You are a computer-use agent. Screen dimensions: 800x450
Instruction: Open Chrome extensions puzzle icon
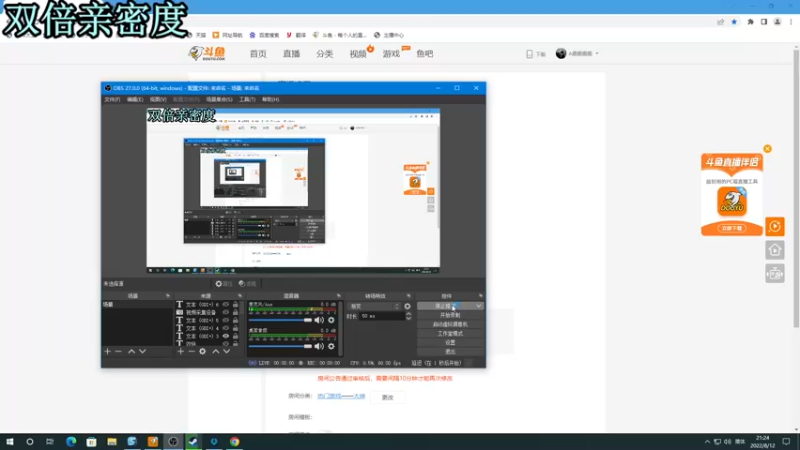[x=751, y=22]
